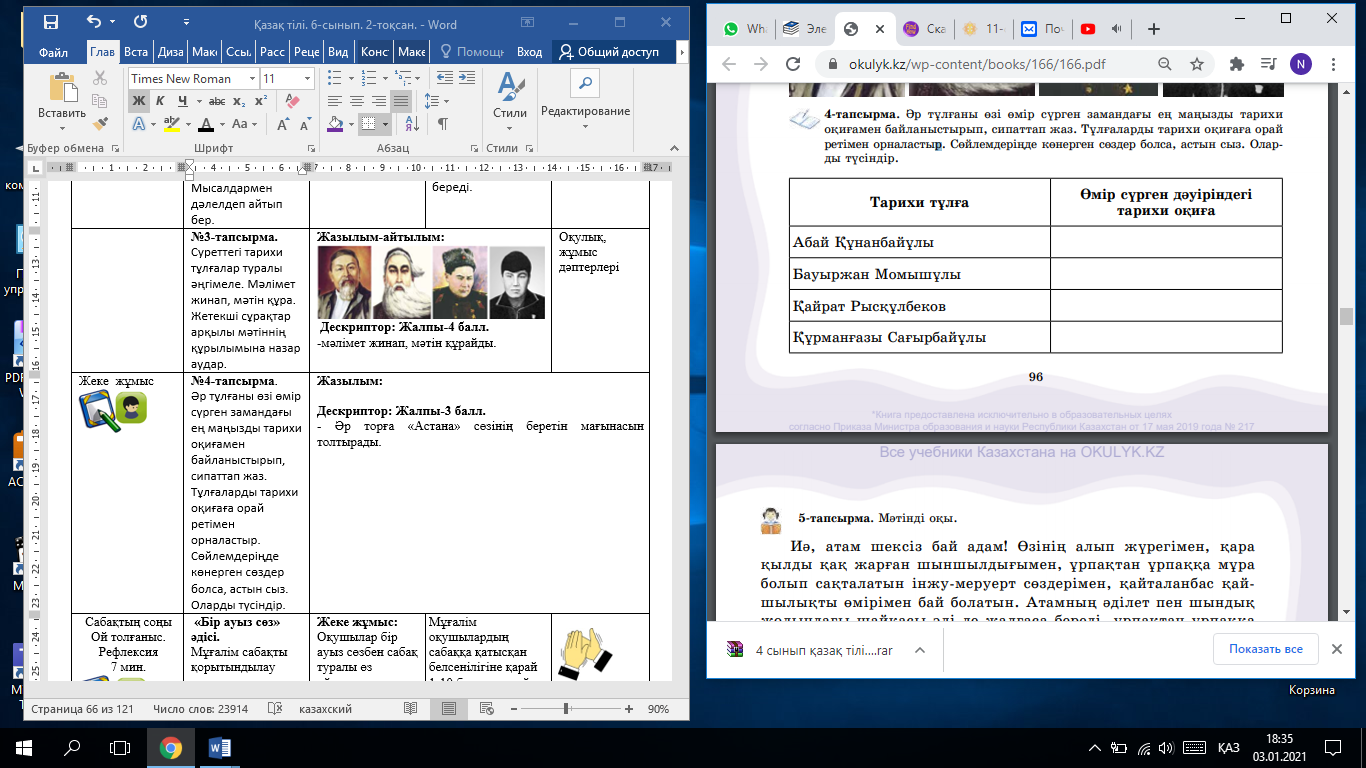Screen dimensions: 1366x768
Task: Select the Format Painter brush icon
Action: 100,124
